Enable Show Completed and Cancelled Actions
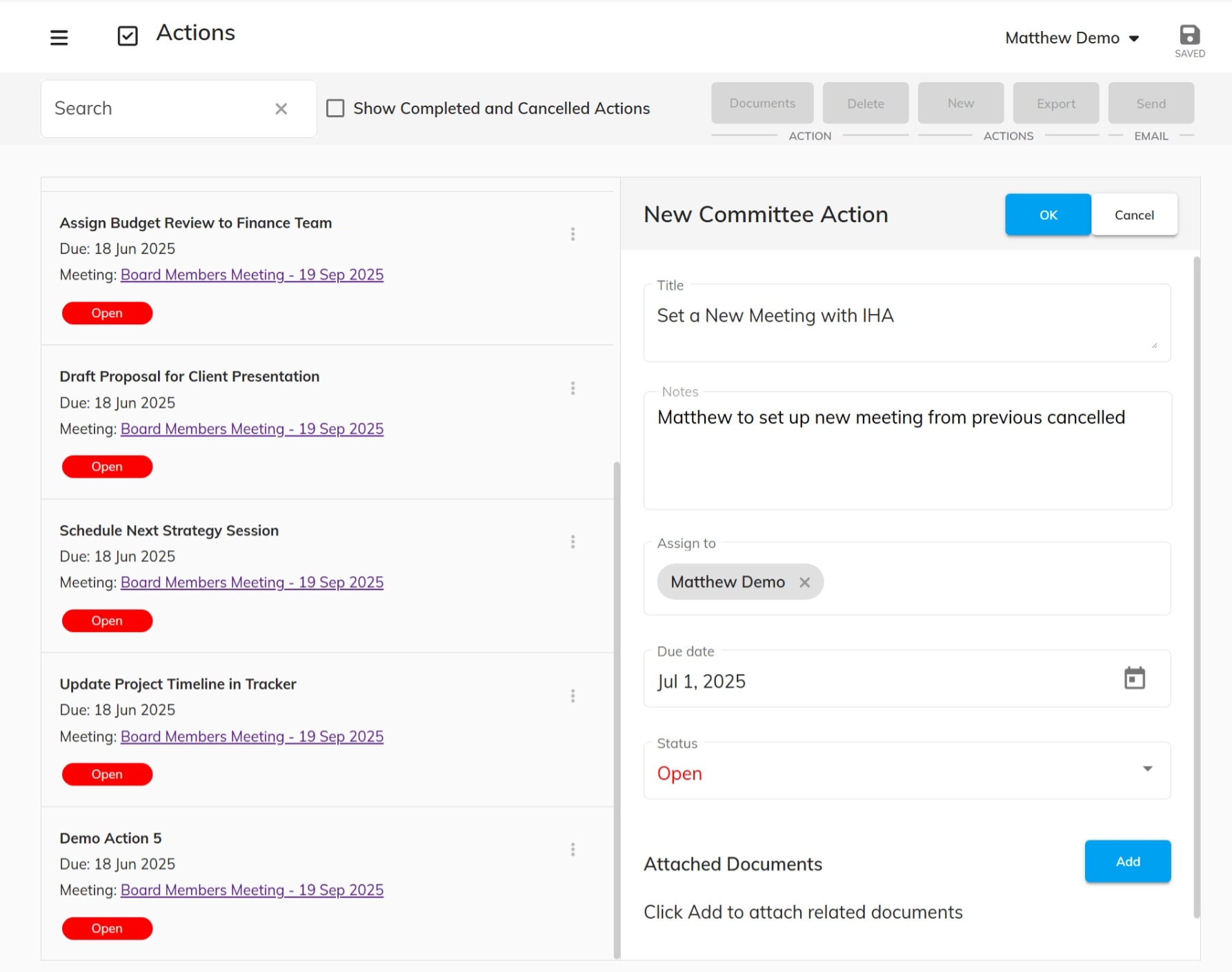 coord(335,108)
